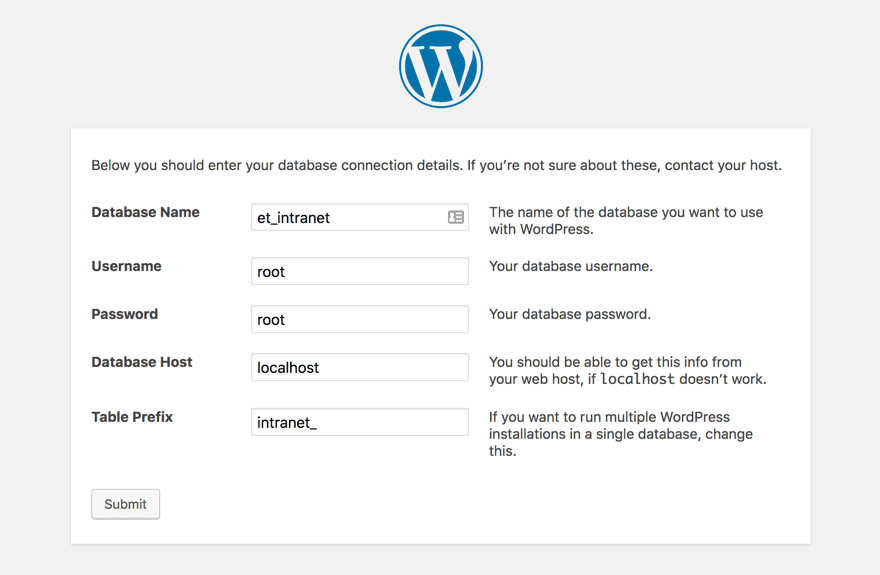The image size is (880, 575).
Task: Click the Database Host field showing localhost
Action: point(359,367)
